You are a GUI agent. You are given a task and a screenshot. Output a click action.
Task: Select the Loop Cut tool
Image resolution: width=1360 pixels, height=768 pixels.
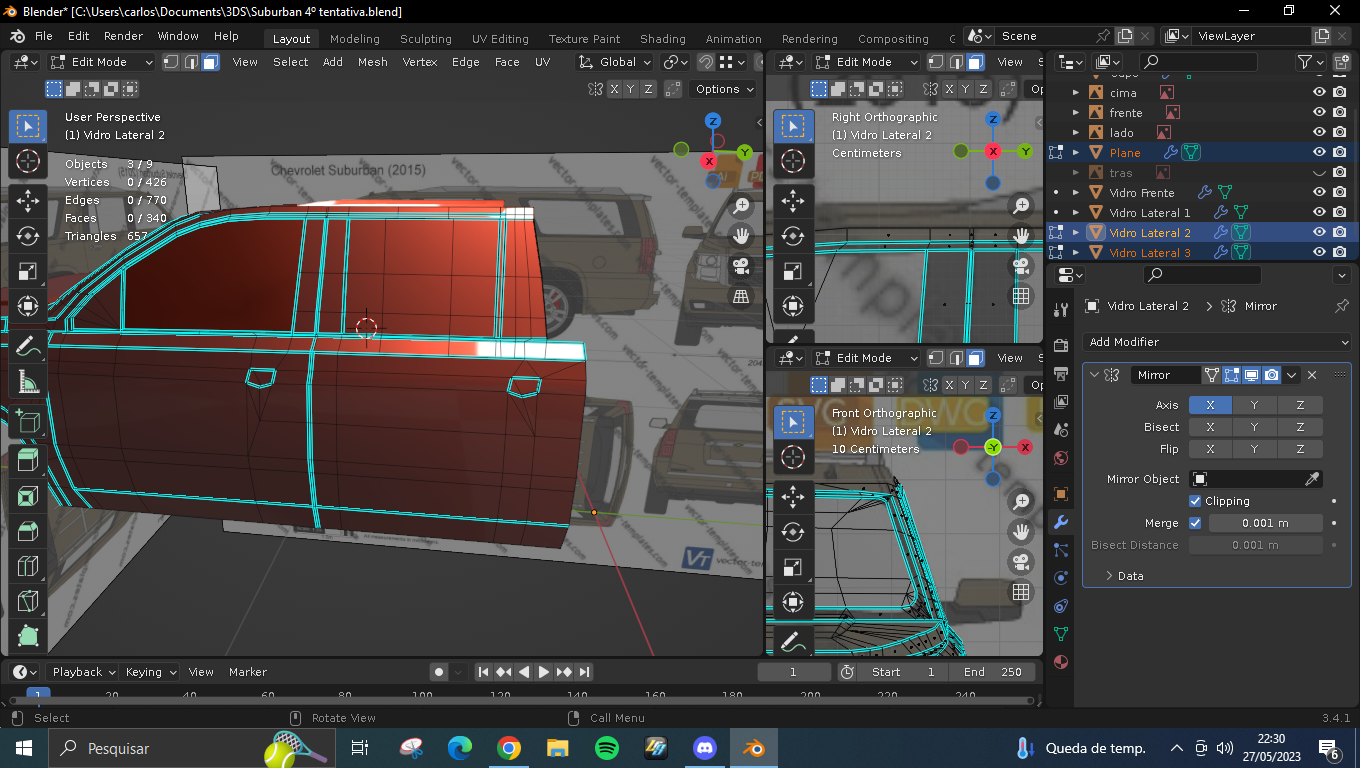pyautogui.click(x=28, y=567)
